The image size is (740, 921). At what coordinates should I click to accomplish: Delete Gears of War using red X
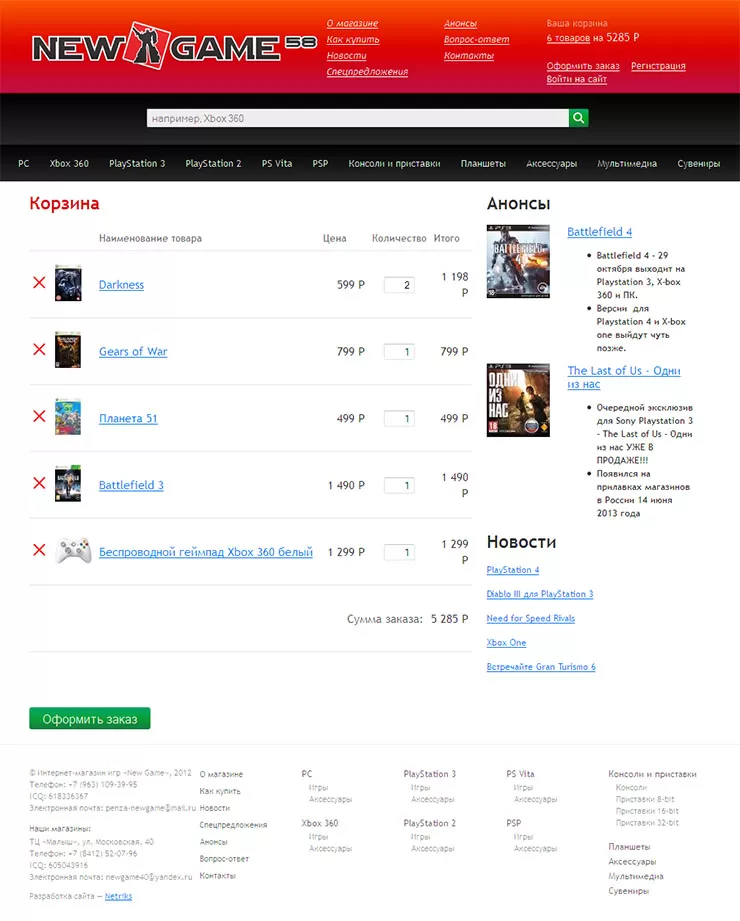pyautogui.click(x=39, y=349)
